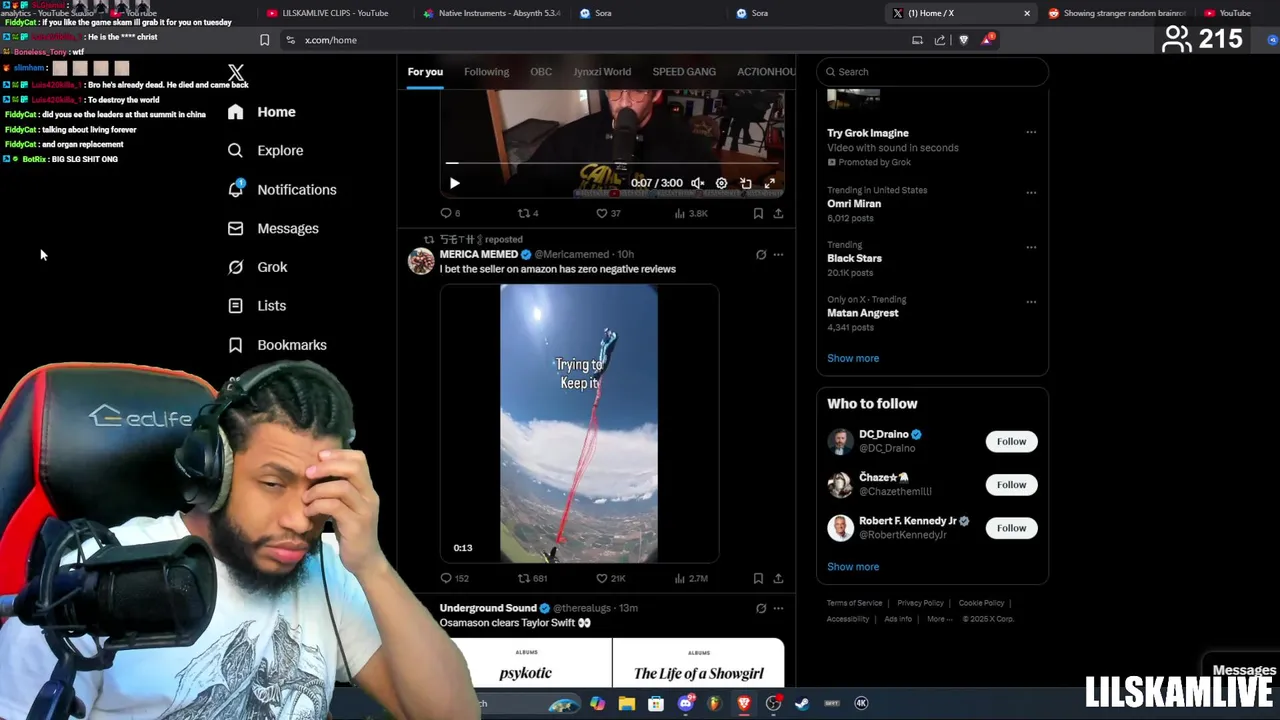Image resolution: width=1280 pixels, height=720 pixels.
Task: Show more trending topics
Action: click(x=853, y=358)
